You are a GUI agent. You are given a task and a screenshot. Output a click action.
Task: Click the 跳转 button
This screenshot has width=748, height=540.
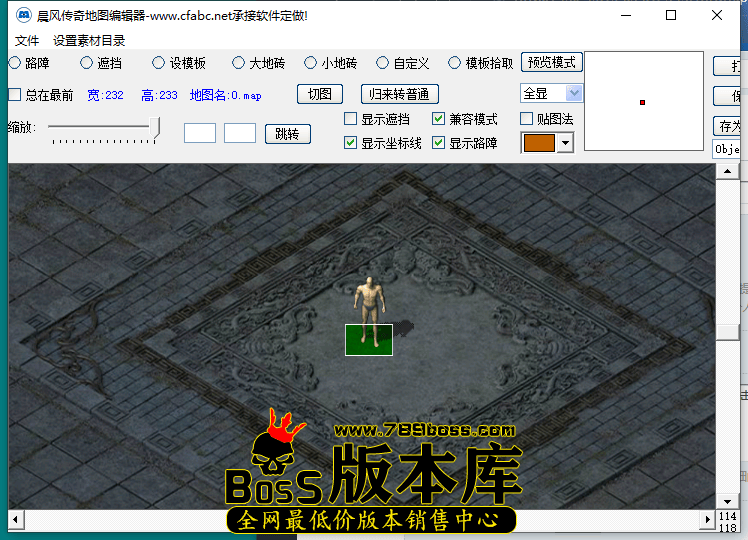point(288,134)
